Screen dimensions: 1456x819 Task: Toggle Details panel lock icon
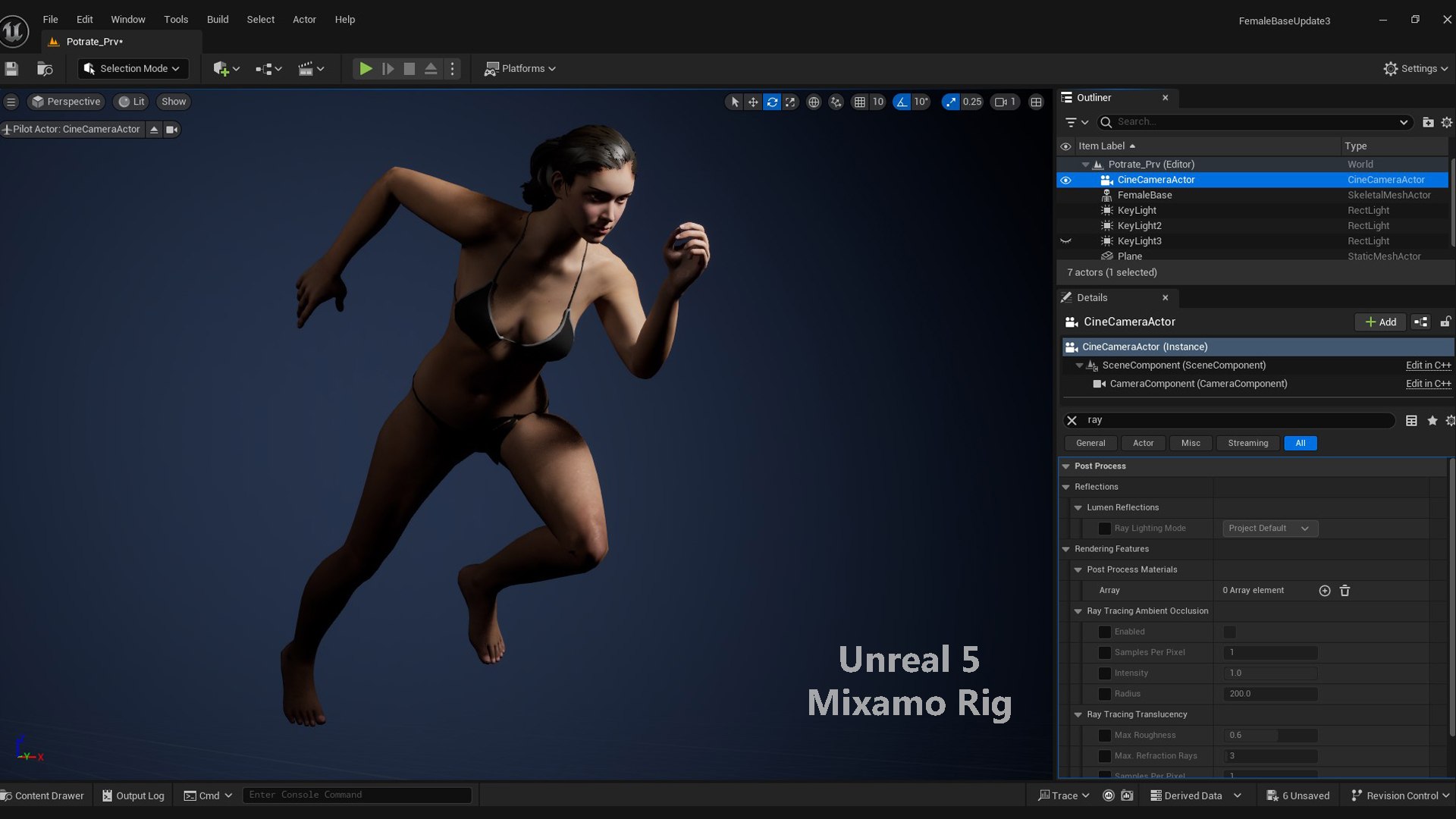click(x=1445, y=322)
